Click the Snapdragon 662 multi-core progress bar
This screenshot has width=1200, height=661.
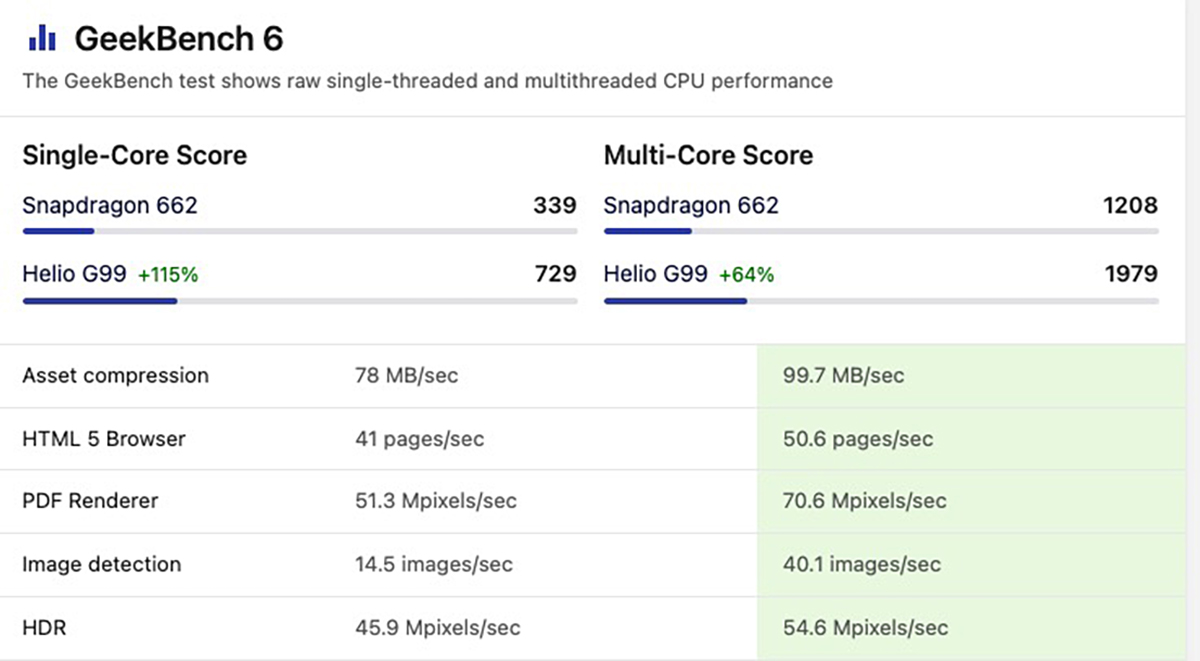click(x=881, y=232)
